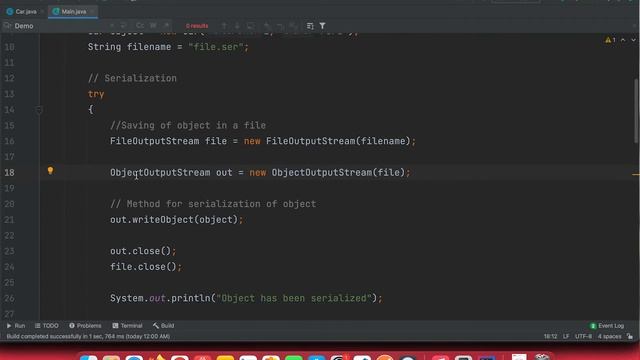Viewport: 640px width, 360px height.
Task: Toggle Regex (.*) option in find bar
Action: point(167,26)
